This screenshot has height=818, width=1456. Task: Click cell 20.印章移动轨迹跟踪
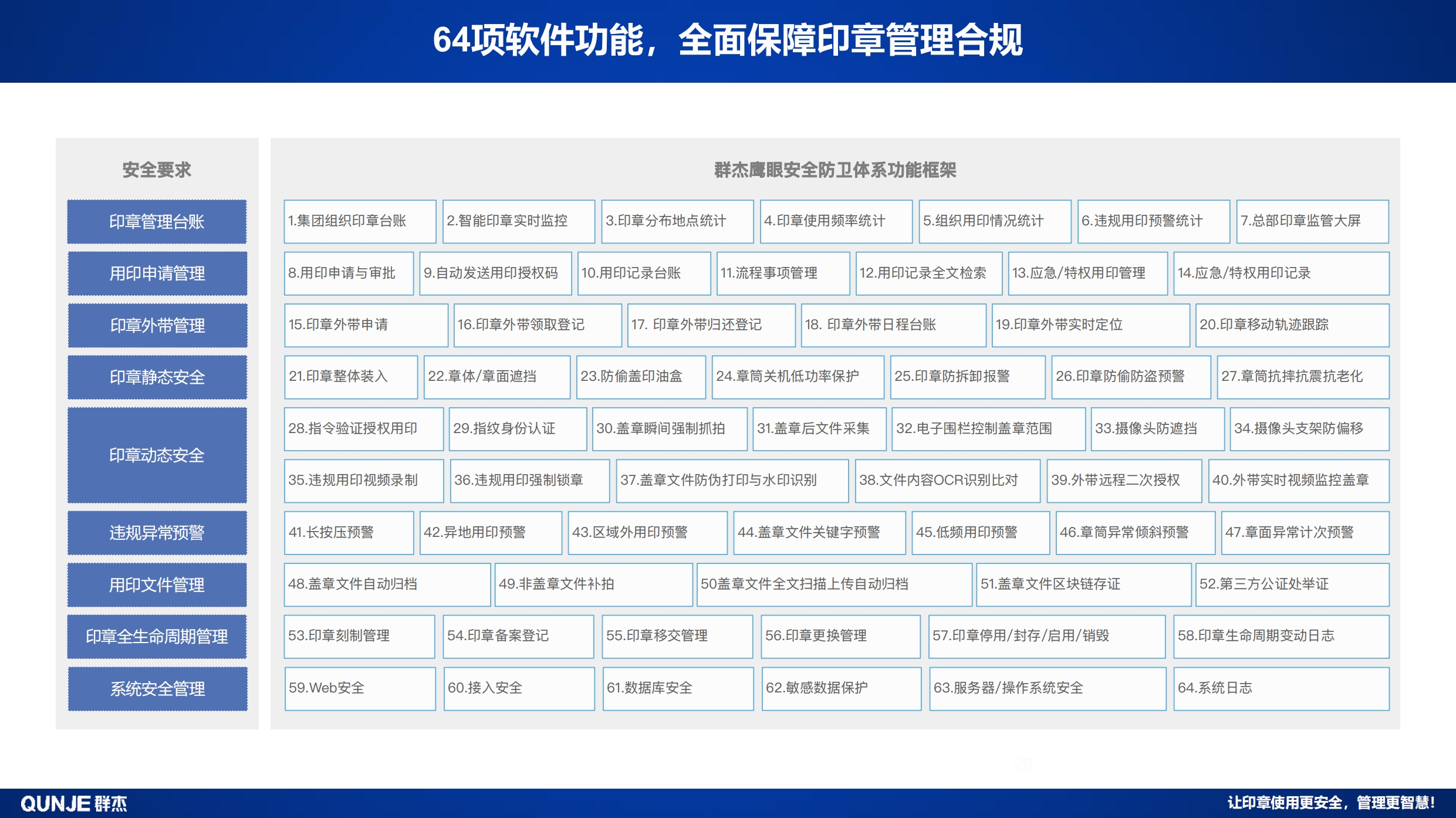[1292, 326]
